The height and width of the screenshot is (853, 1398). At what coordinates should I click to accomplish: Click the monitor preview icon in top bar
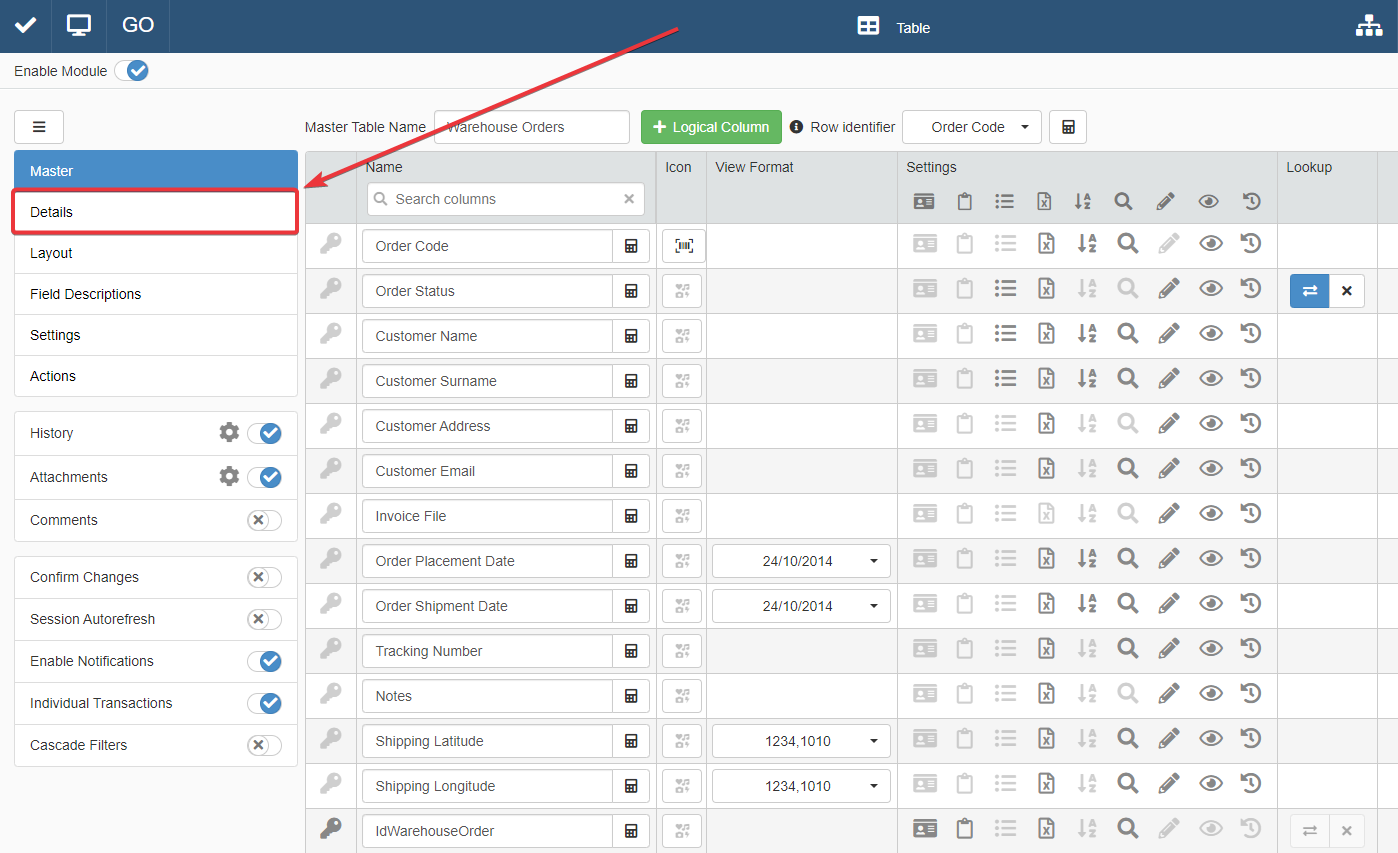(78, 25)
